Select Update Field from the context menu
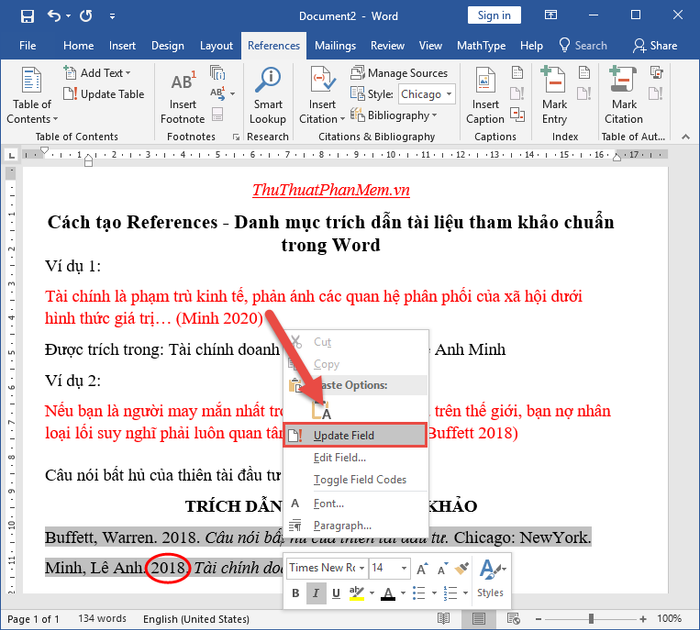The width and height of the screenshot is (700, 630). tap(355, 435)
